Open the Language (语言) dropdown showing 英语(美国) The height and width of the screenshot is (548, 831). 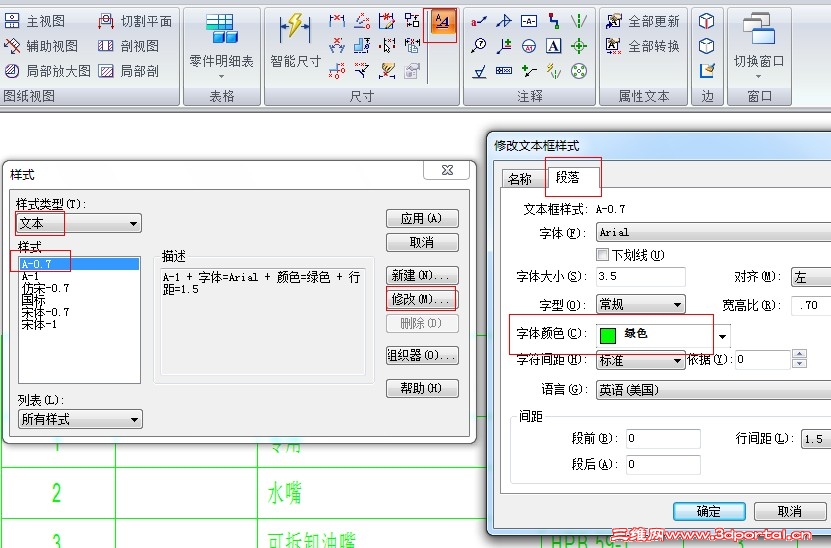click(713, 390)
